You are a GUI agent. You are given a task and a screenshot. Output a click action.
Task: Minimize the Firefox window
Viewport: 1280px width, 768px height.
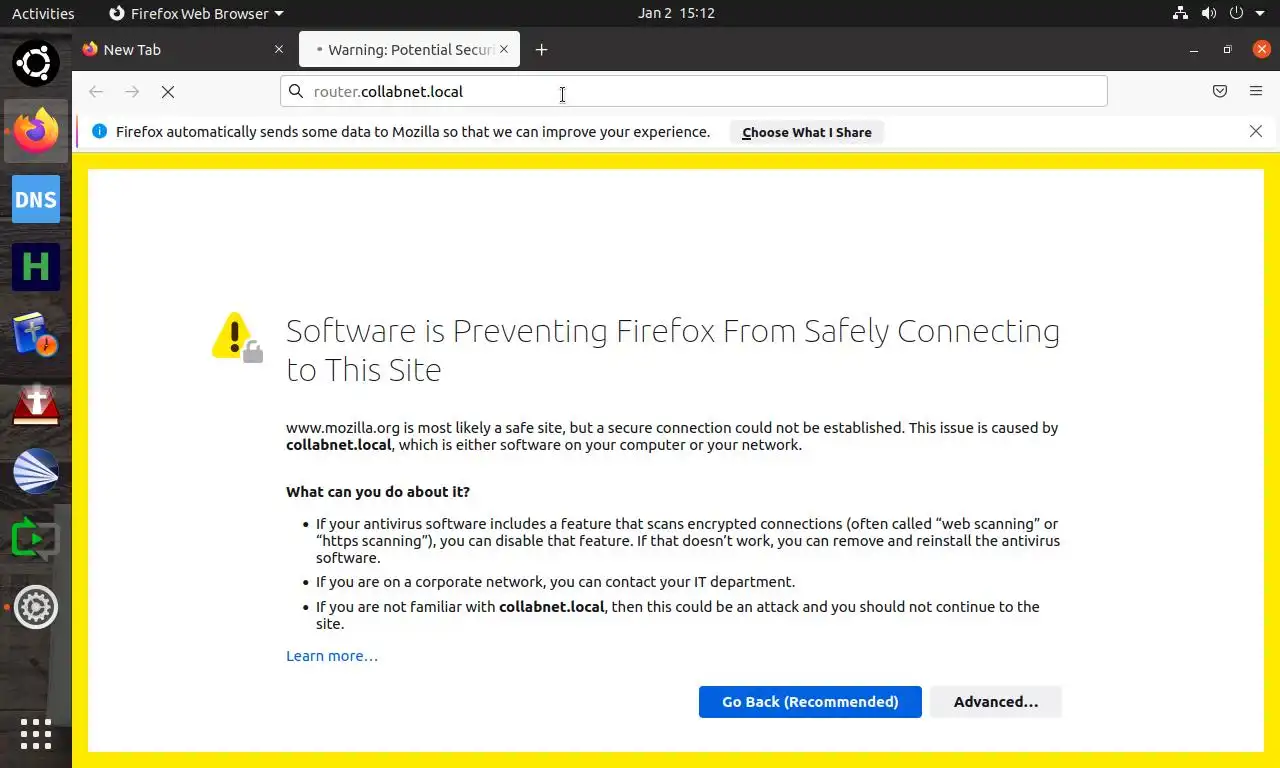pos(1194,49)
